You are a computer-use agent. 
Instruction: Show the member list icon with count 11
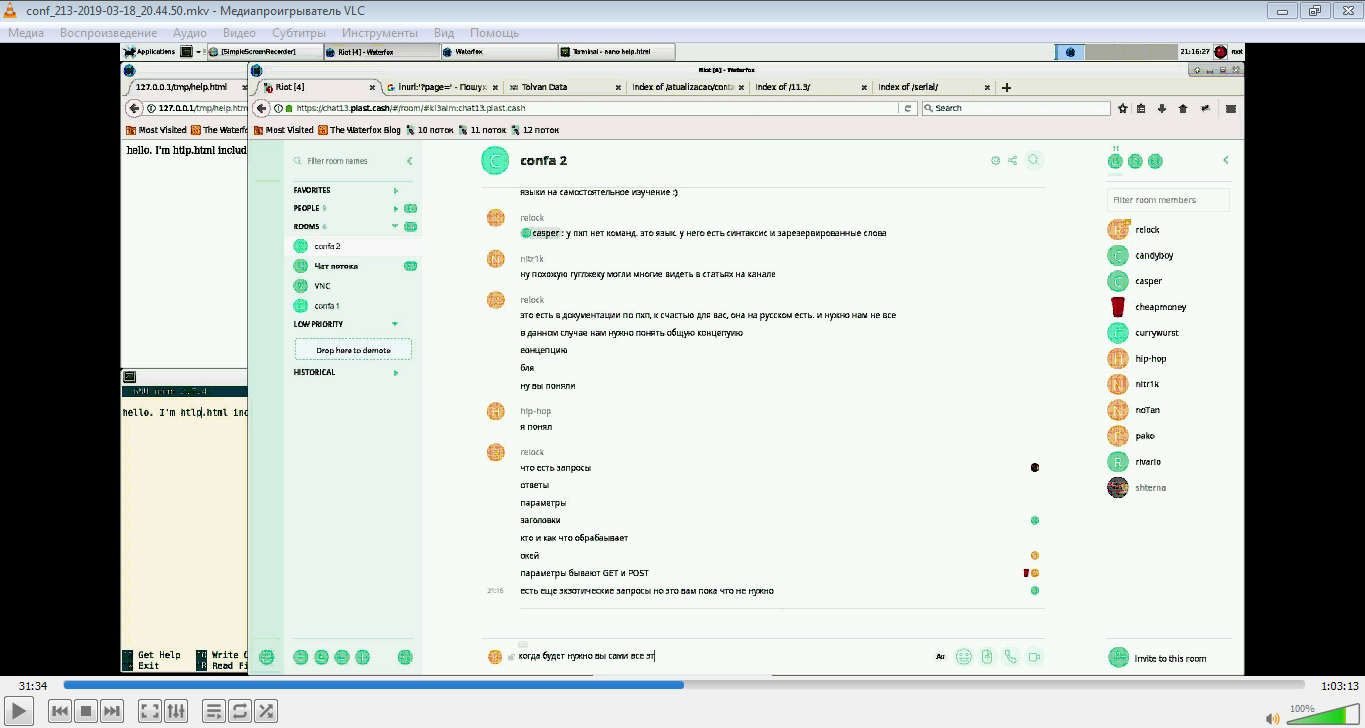(x=1116, y=160)
